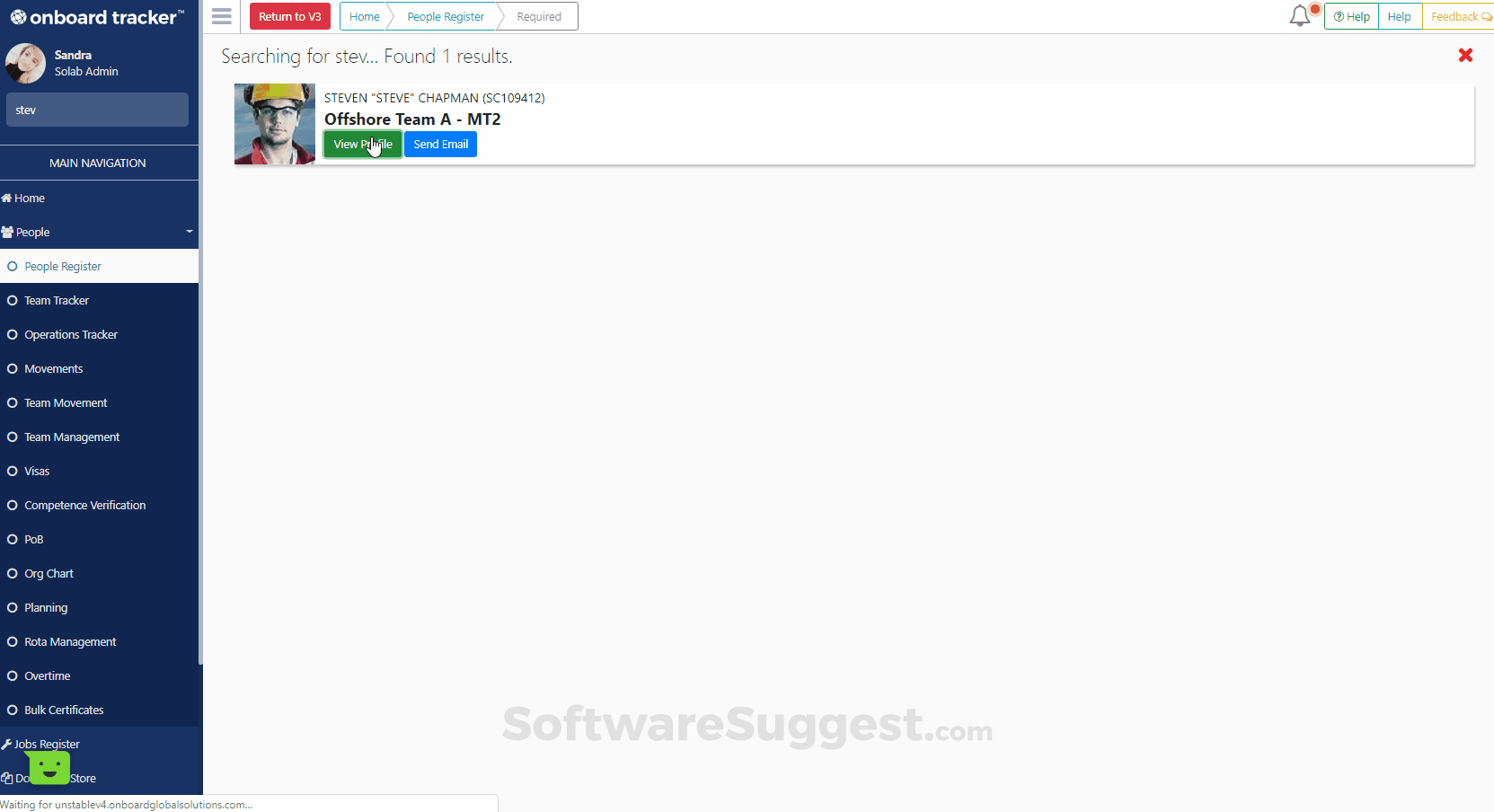The image size is (1494, 812).
Task: Open the Feedback button
Action: coord(1459,16)
